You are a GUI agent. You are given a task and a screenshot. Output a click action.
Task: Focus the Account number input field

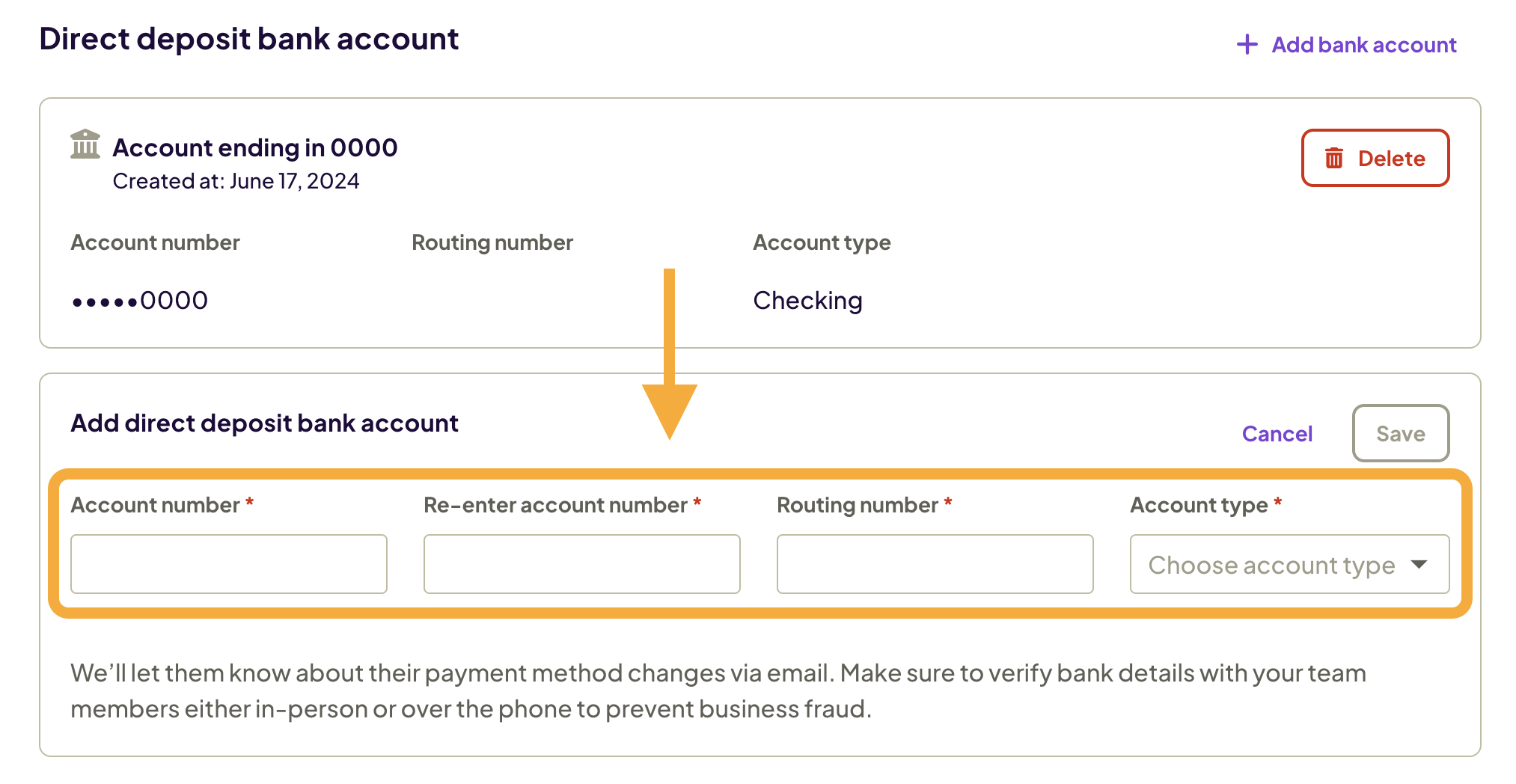pos(228,564)
